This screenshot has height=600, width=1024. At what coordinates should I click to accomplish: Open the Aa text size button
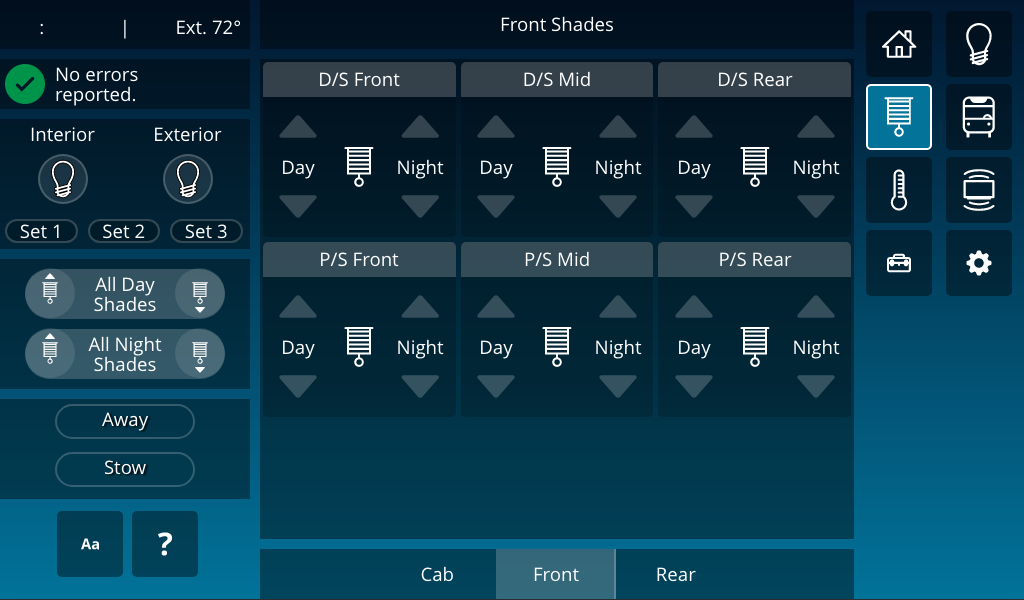coord(89,544)
